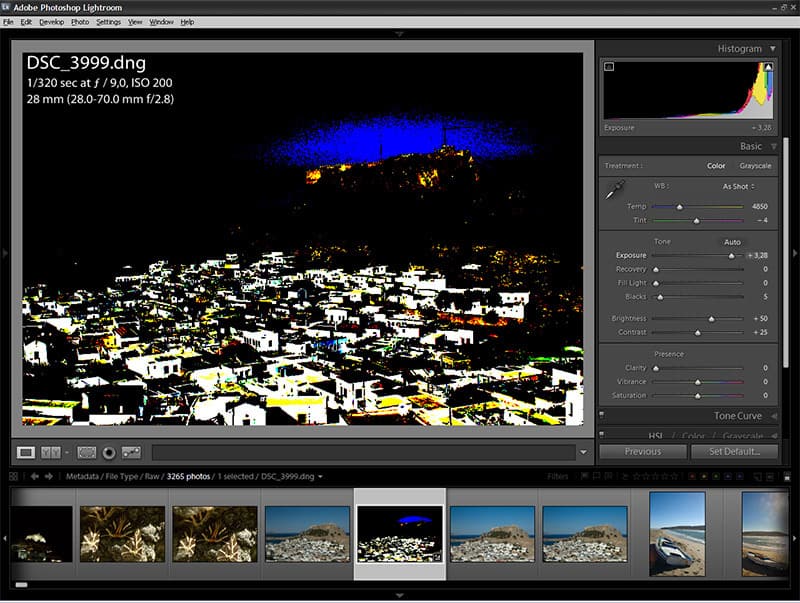Activate the Crop Overlay tool
Image resolution: width=800 pixels, height=603 pixels.
87,452
